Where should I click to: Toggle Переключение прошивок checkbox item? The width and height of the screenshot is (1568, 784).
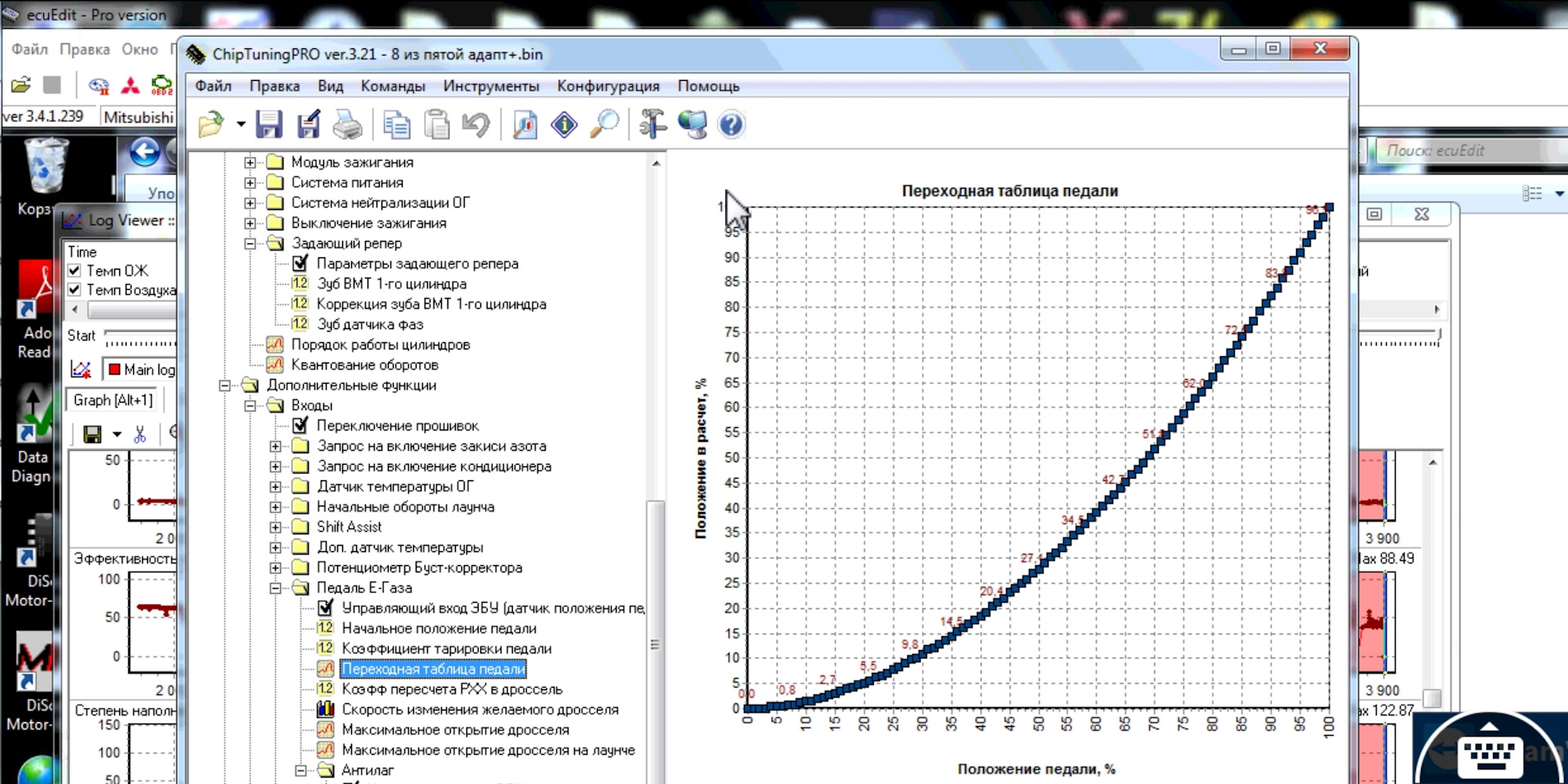301,425
